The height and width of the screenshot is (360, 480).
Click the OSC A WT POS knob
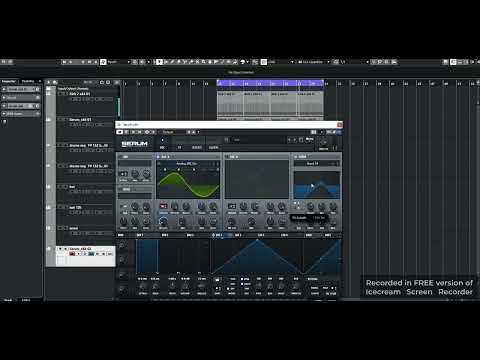pos(163,221)
